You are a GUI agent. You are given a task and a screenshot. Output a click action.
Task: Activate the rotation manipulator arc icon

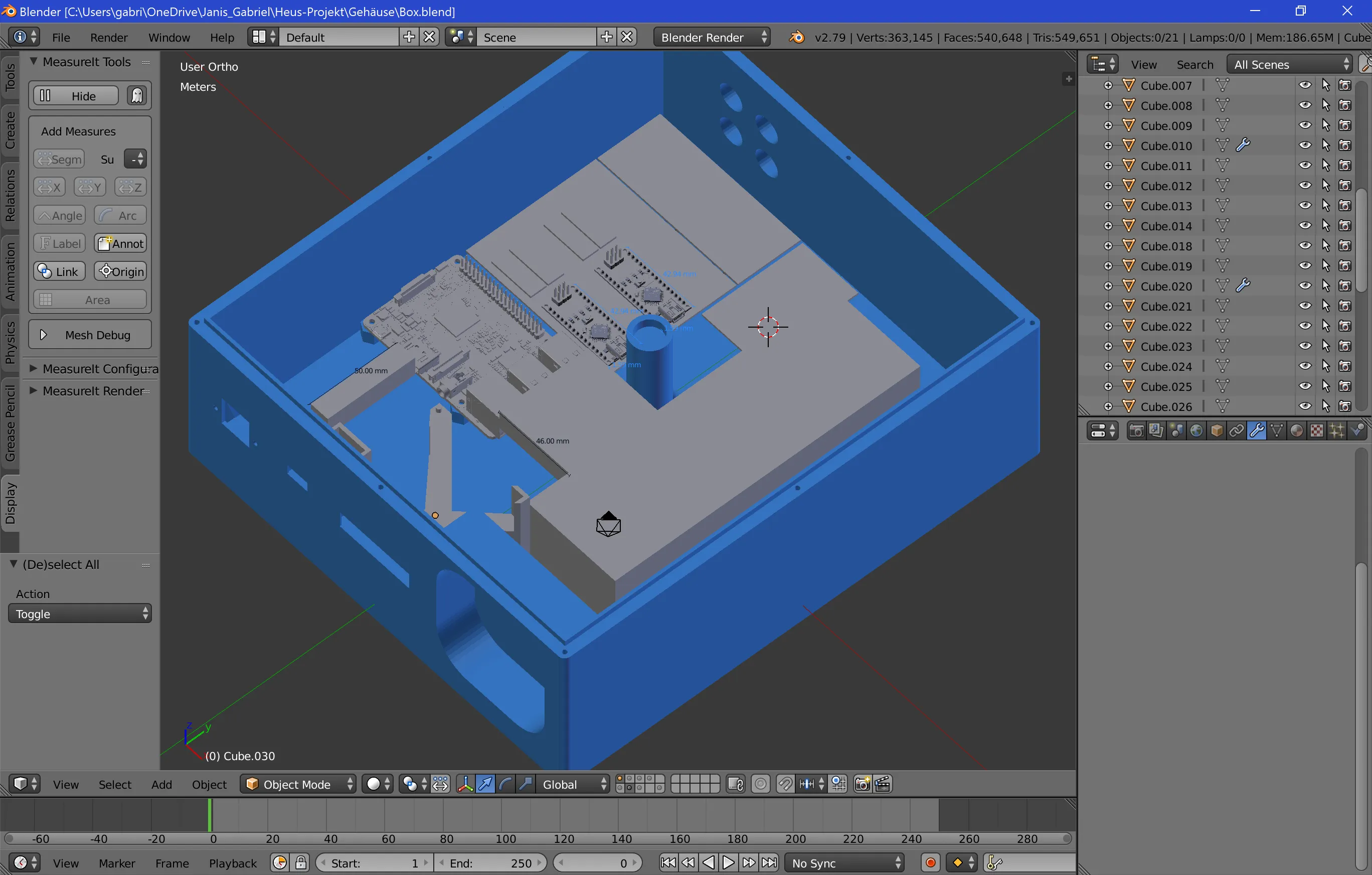[x=506, y=784]
